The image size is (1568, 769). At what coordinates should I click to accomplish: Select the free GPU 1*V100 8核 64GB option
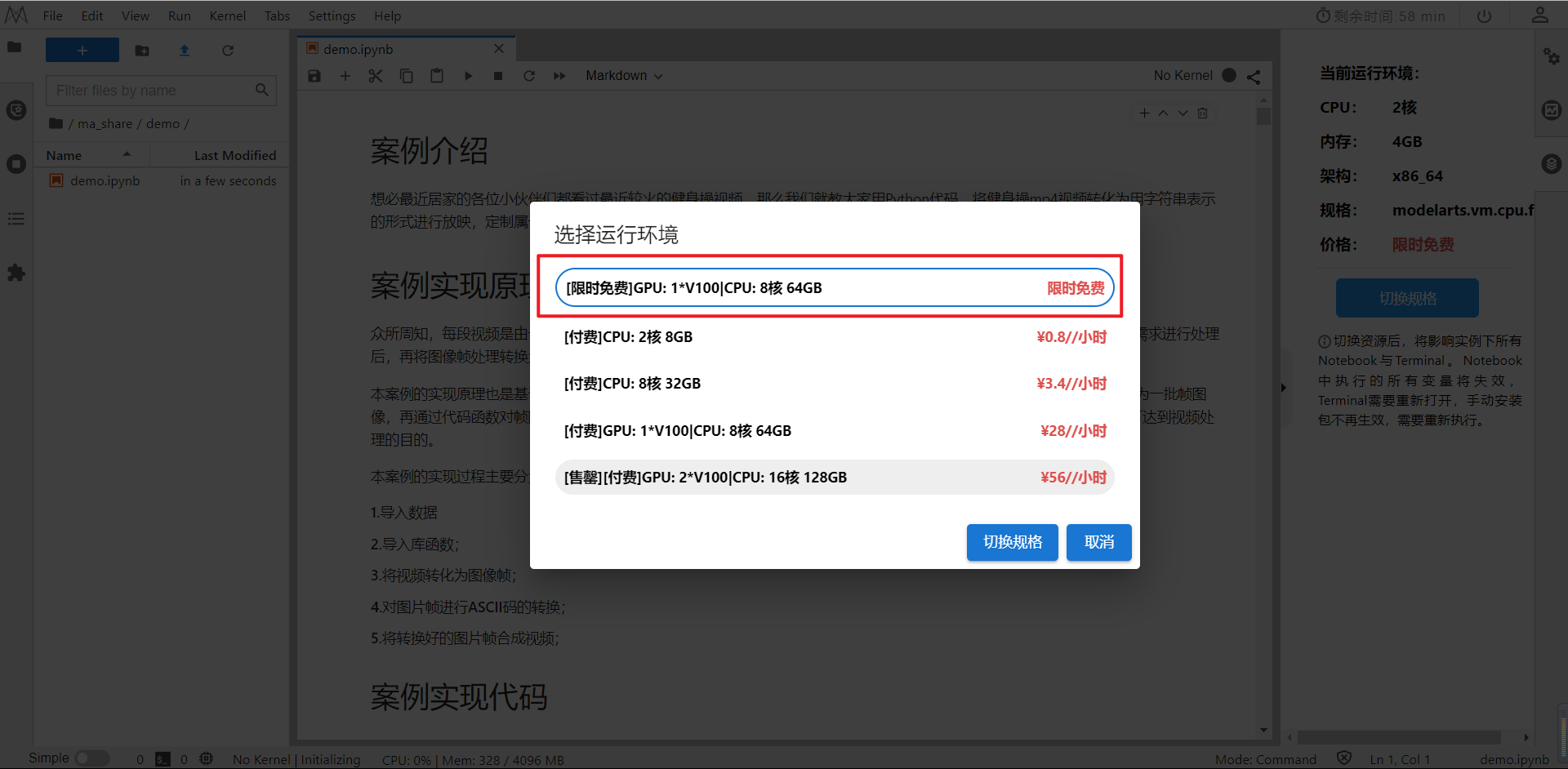click(835, 287)
